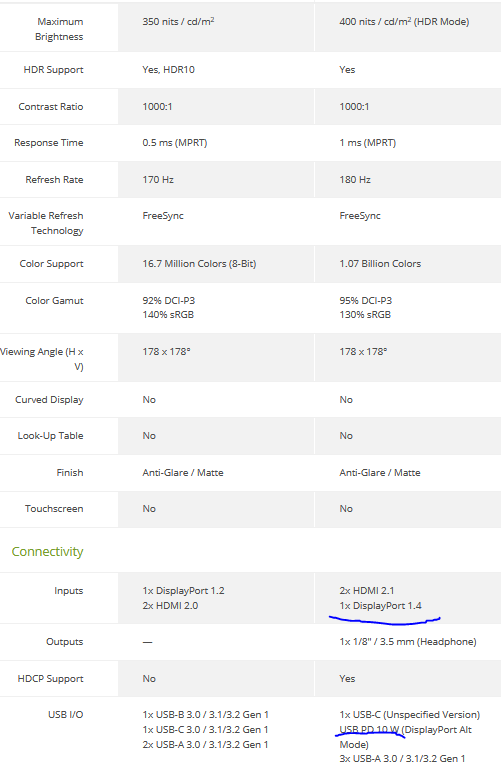Select the Variable Refresh Technology label
The height and width of the screenshot is (777, 501).
click(x=46, y=223)
